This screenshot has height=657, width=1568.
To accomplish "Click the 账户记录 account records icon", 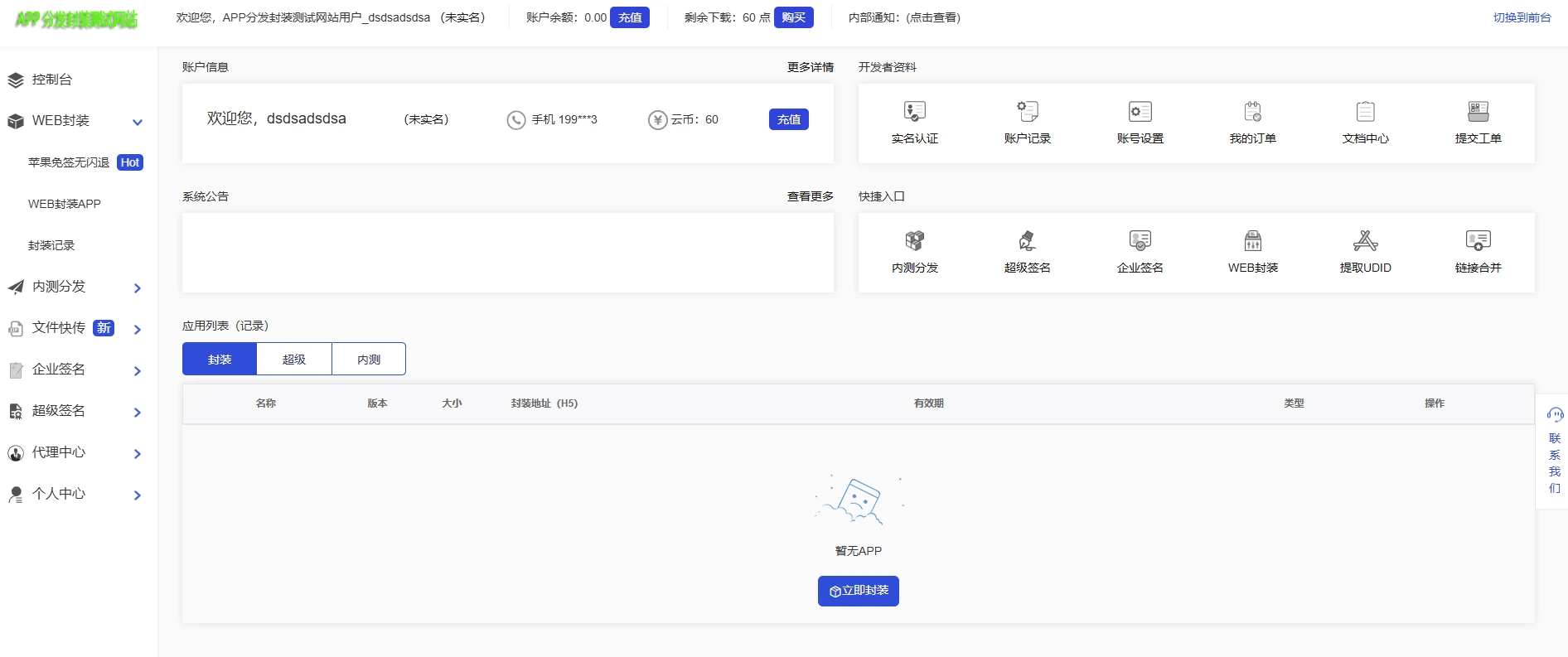I will point(1027,112).
